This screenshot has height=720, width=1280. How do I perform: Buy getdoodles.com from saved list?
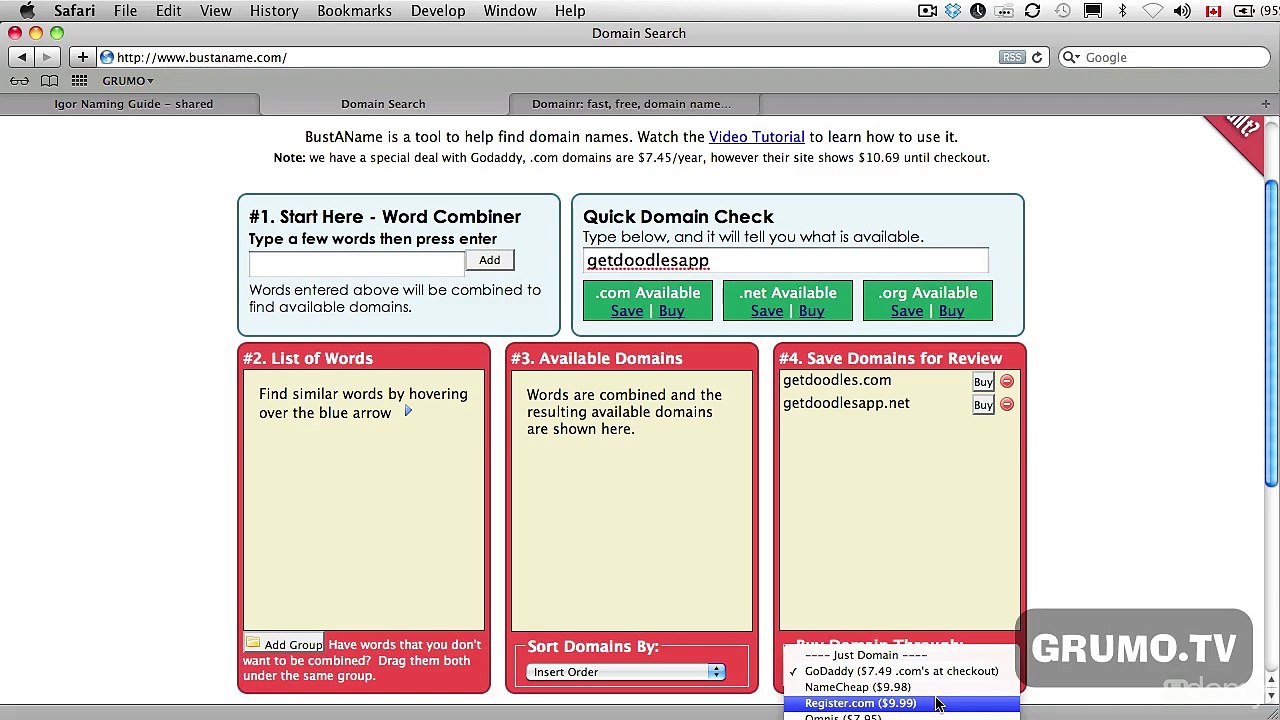pyautogui.click(x=983, y=381)
